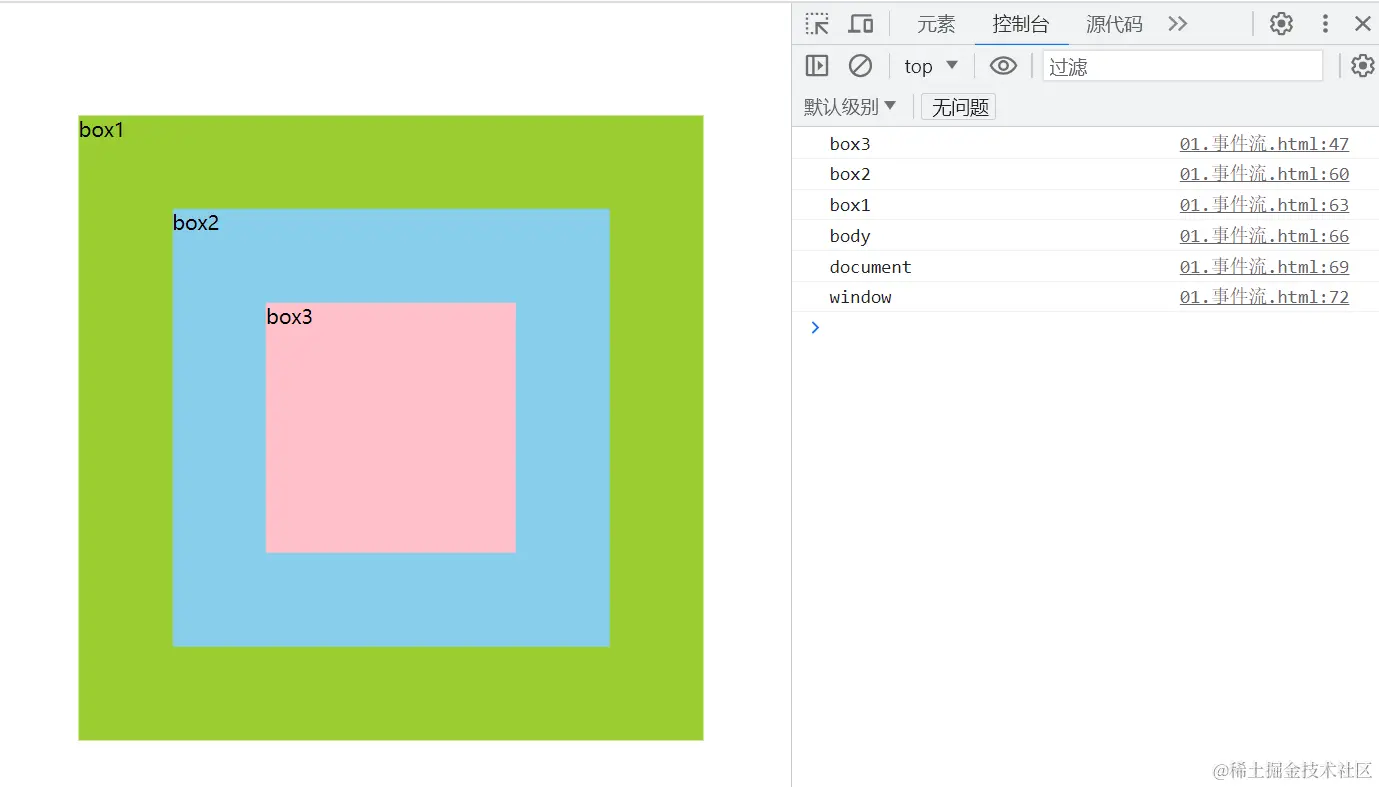The image size is (1379, 787).
Task: Open the top JavaScript context dropdown
Action: coord(931,66)
